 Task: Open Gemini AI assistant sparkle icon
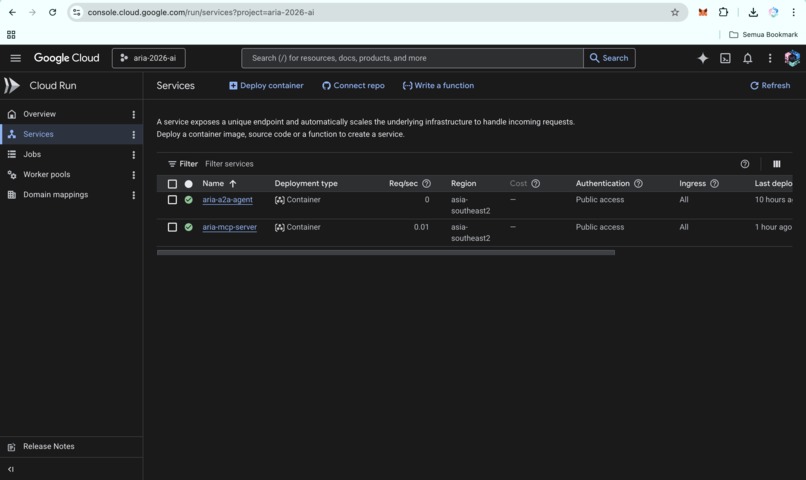pos(703,58)
